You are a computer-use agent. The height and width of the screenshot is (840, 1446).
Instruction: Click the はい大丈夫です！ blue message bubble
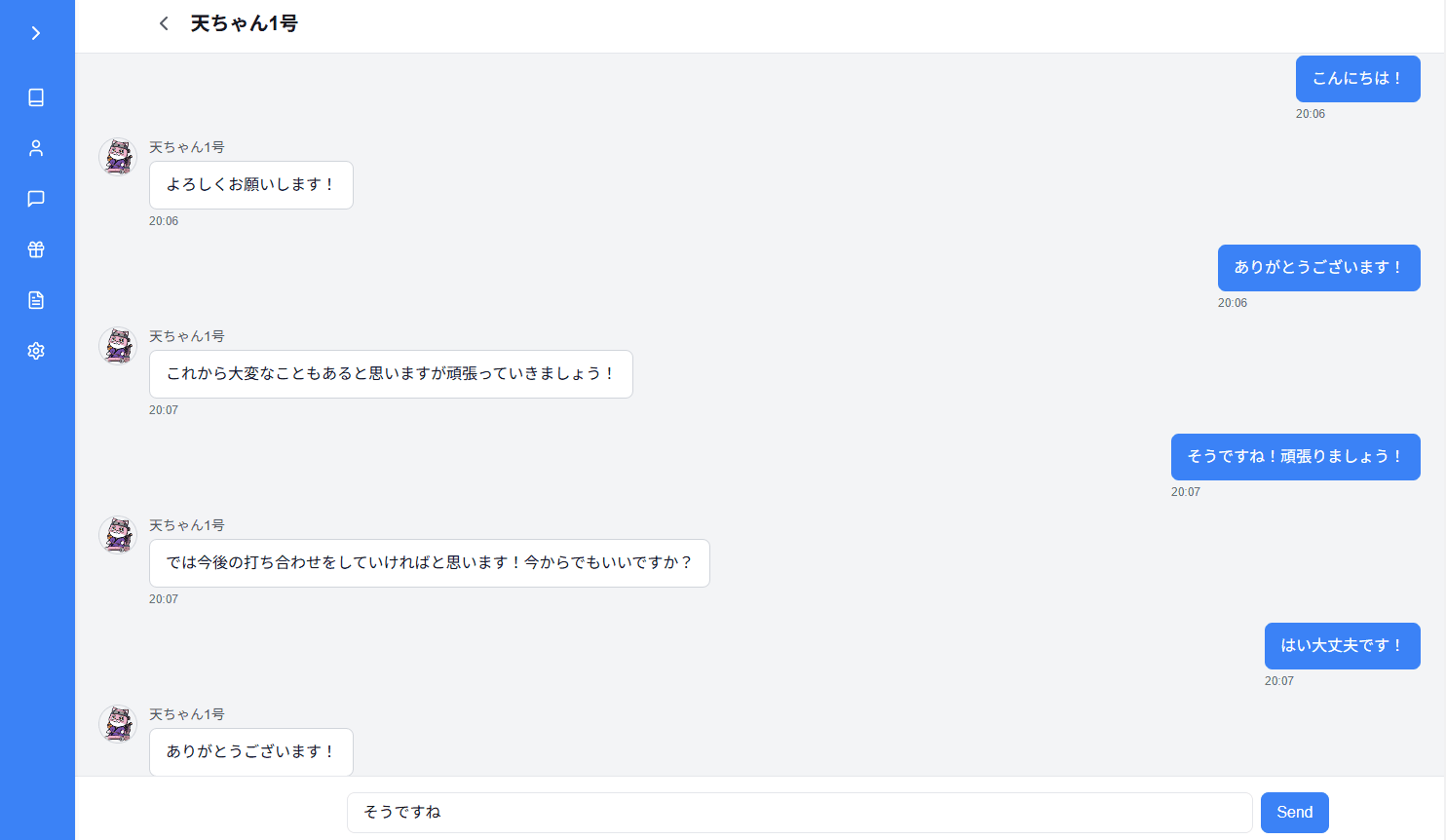(1342, 645)
